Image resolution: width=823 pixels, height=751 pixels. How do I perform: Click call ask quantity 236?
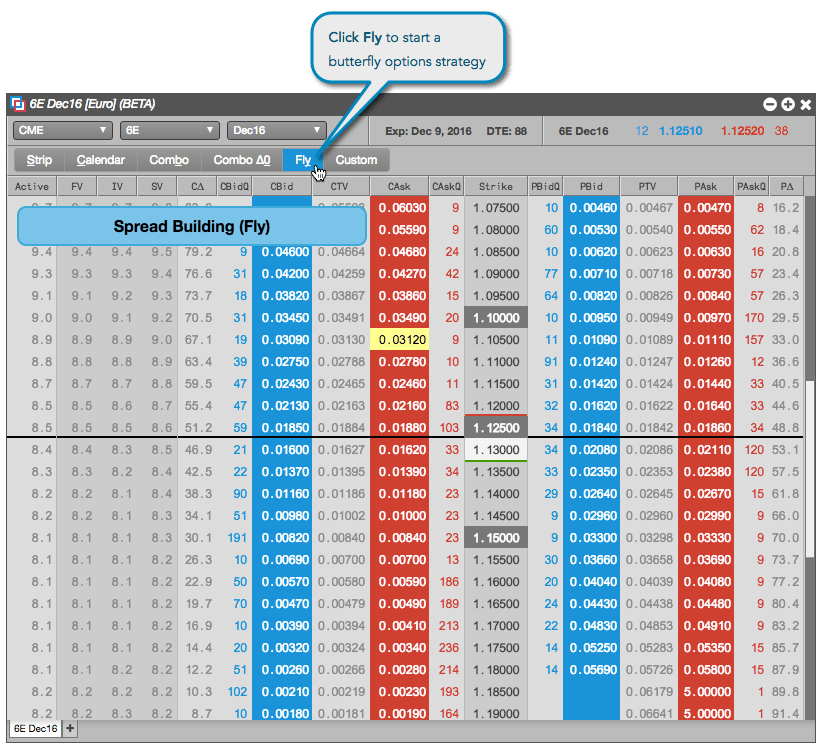click(x=449, y=648)
